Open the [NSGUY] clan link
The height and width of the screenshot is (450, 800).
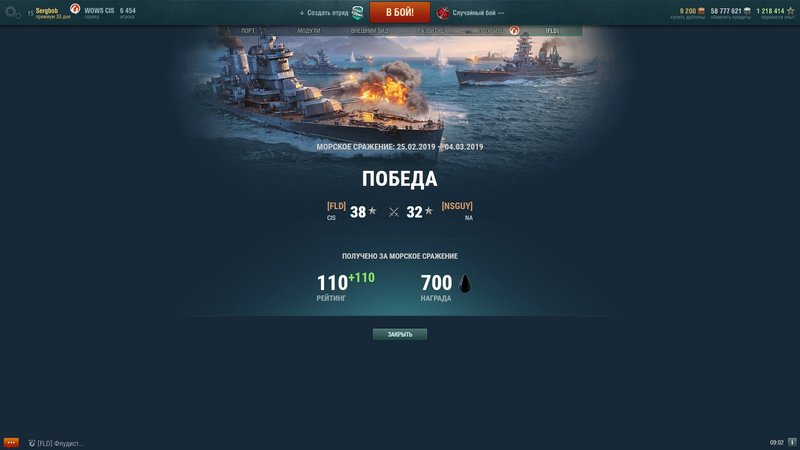pyautogui.click(x=457, y=206)
